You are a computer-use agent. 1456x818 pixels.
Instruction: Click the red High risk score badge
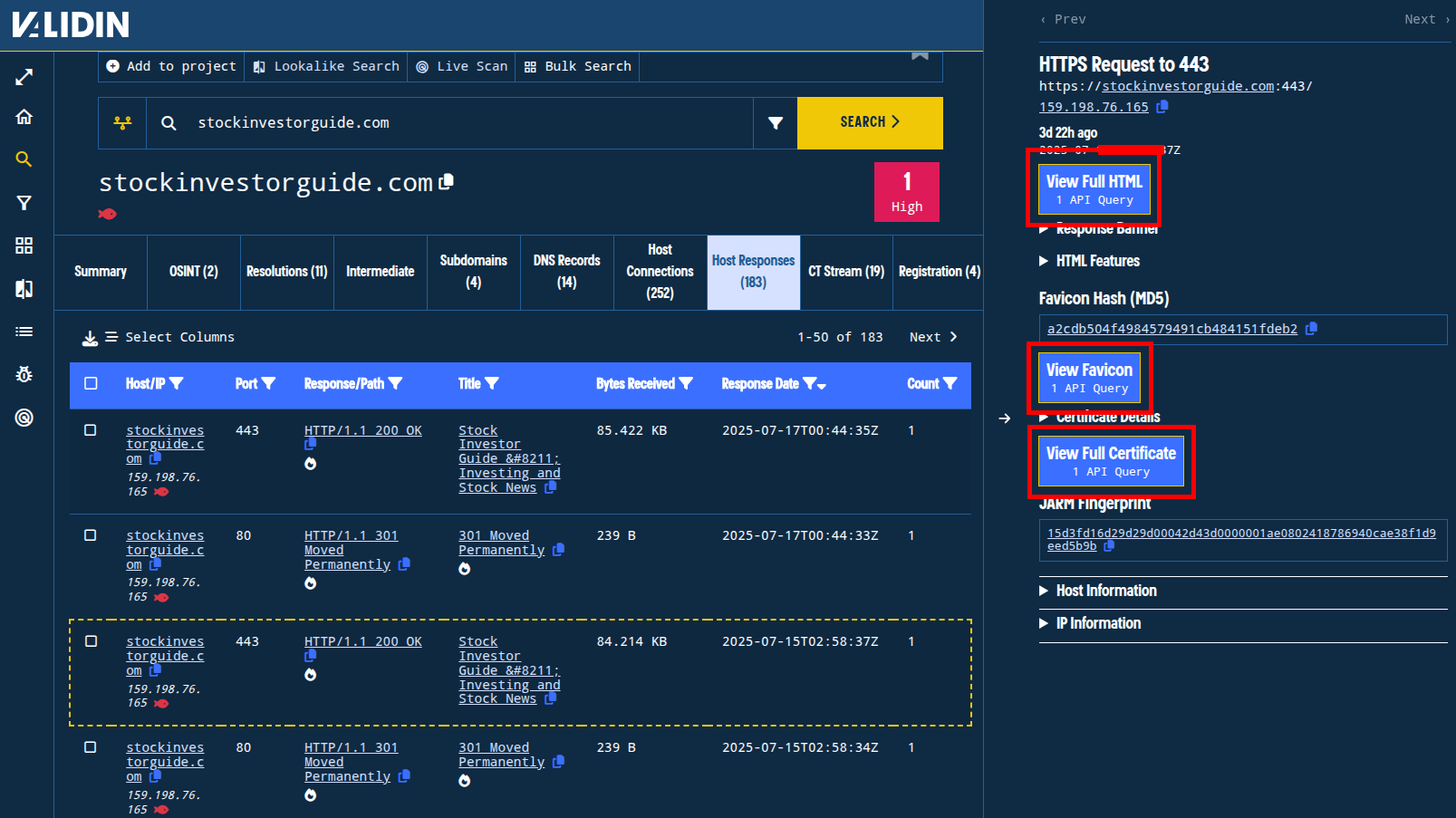click(907, 192)
